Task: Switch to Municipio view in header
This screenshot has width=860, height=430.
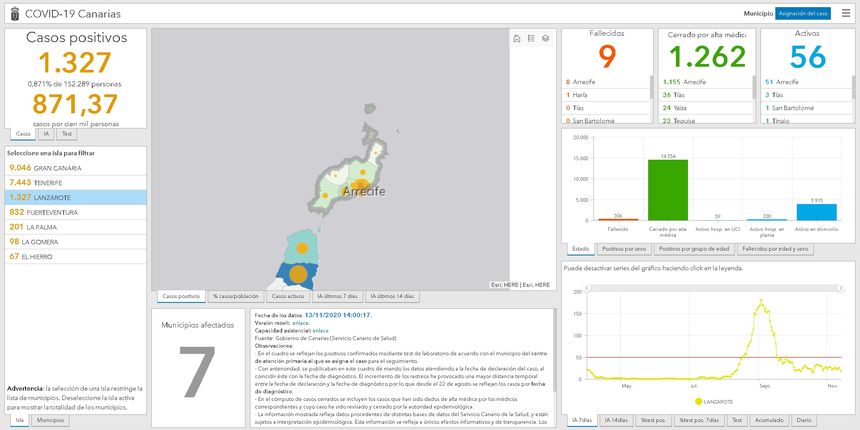Action: coord(758,14)
